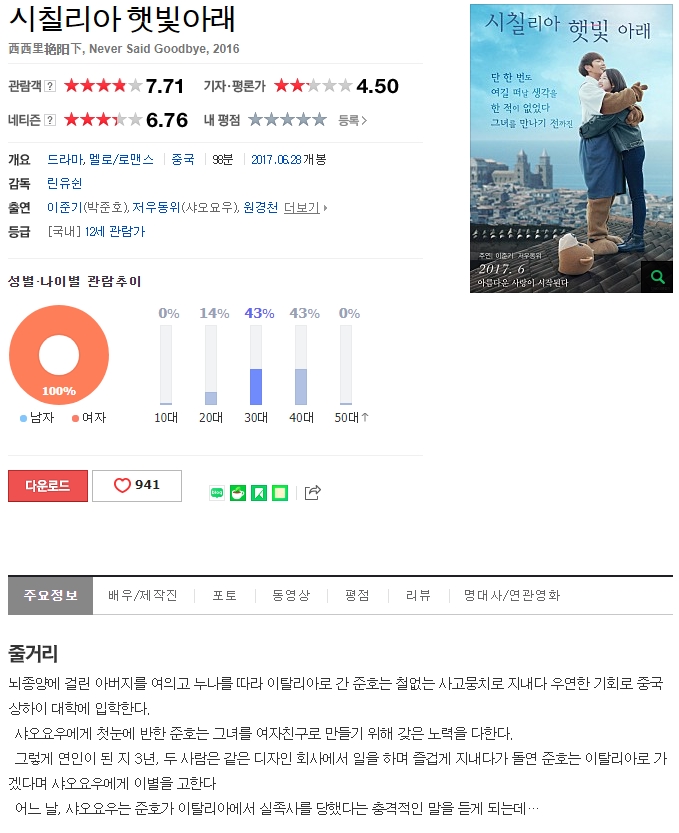
Task: Share the movie to Naver Blog
Action: 217,493
